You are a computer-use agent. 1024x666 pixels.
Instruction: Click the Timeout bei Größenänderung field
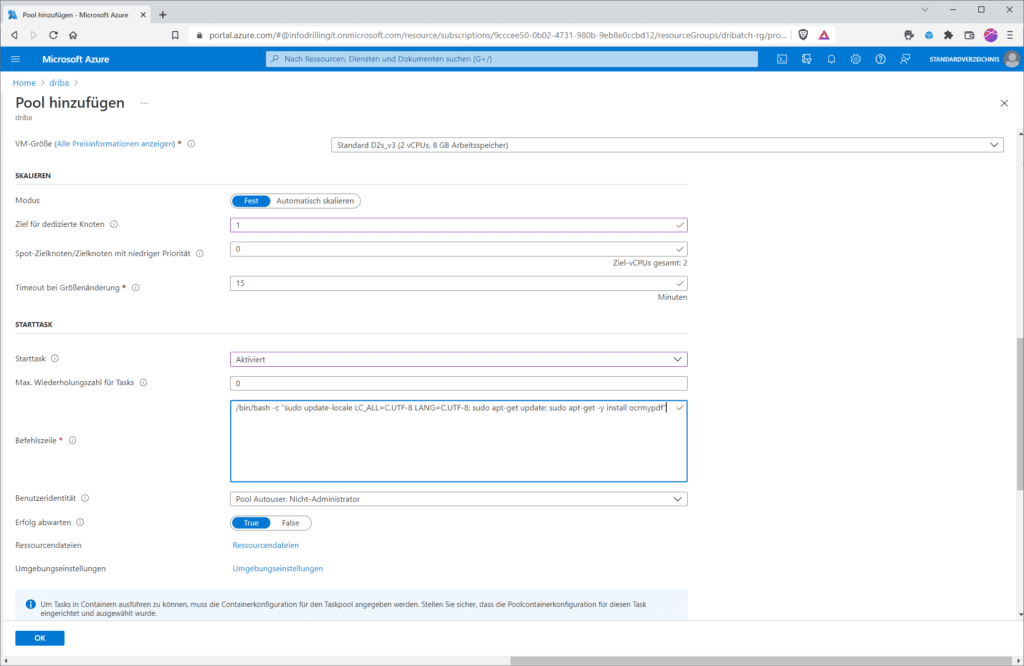pyautogui.click(x=458, y=283)
